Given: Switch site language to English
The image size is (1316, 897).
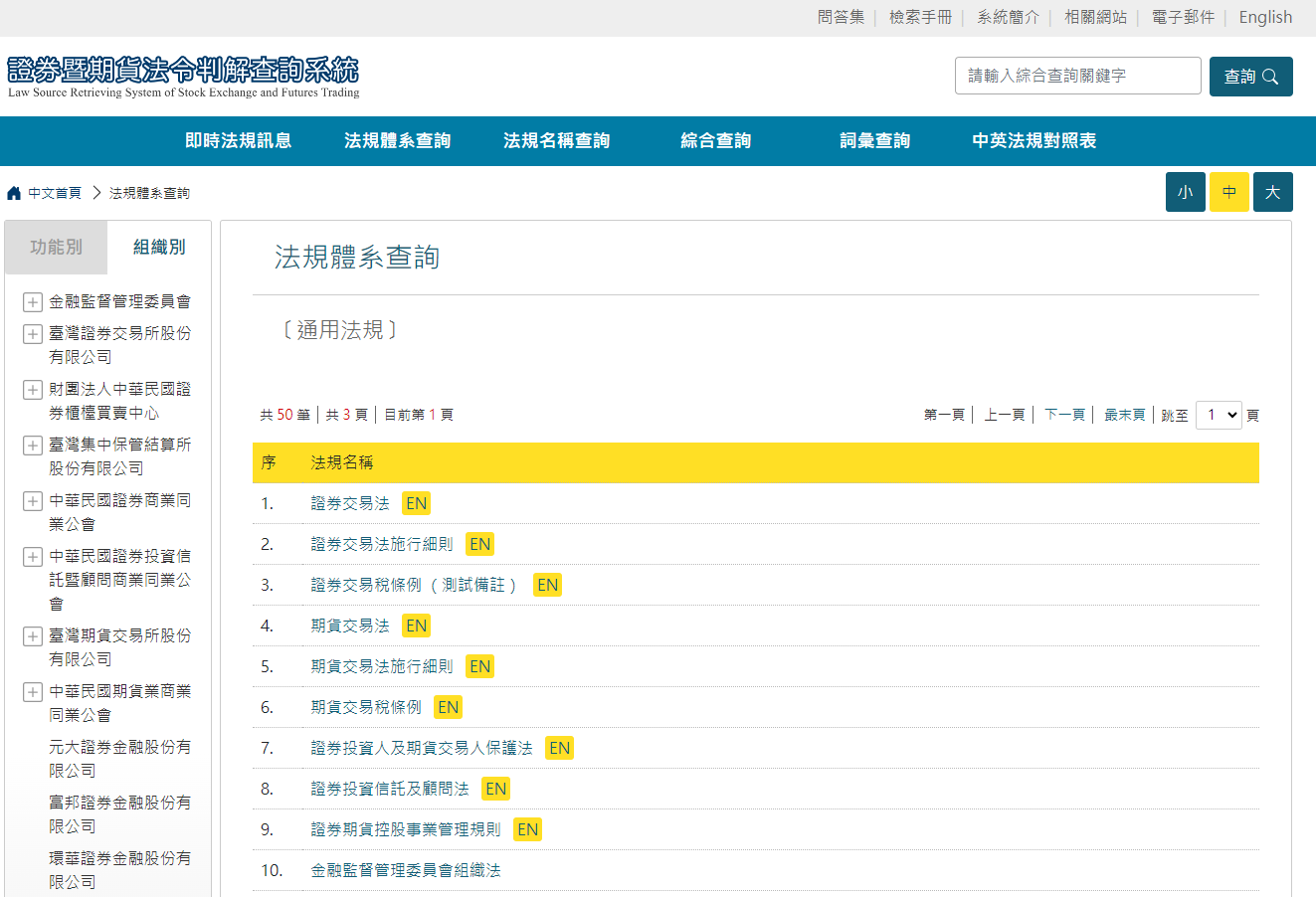Looking at the screenshot, I should [1265, 17].
